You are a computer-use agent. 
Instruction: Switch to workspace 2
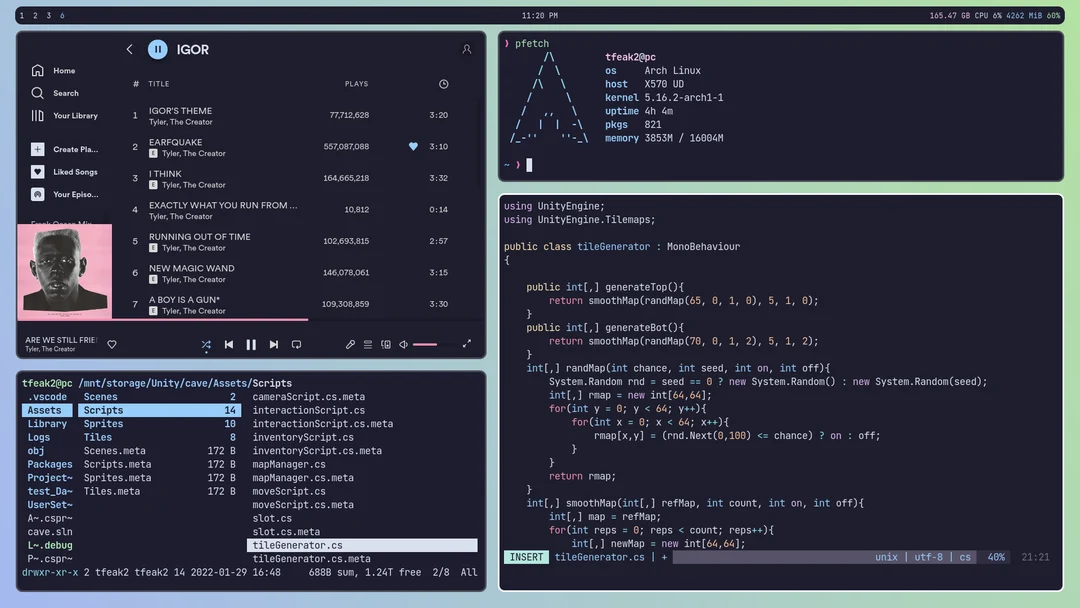click(34, 15)
